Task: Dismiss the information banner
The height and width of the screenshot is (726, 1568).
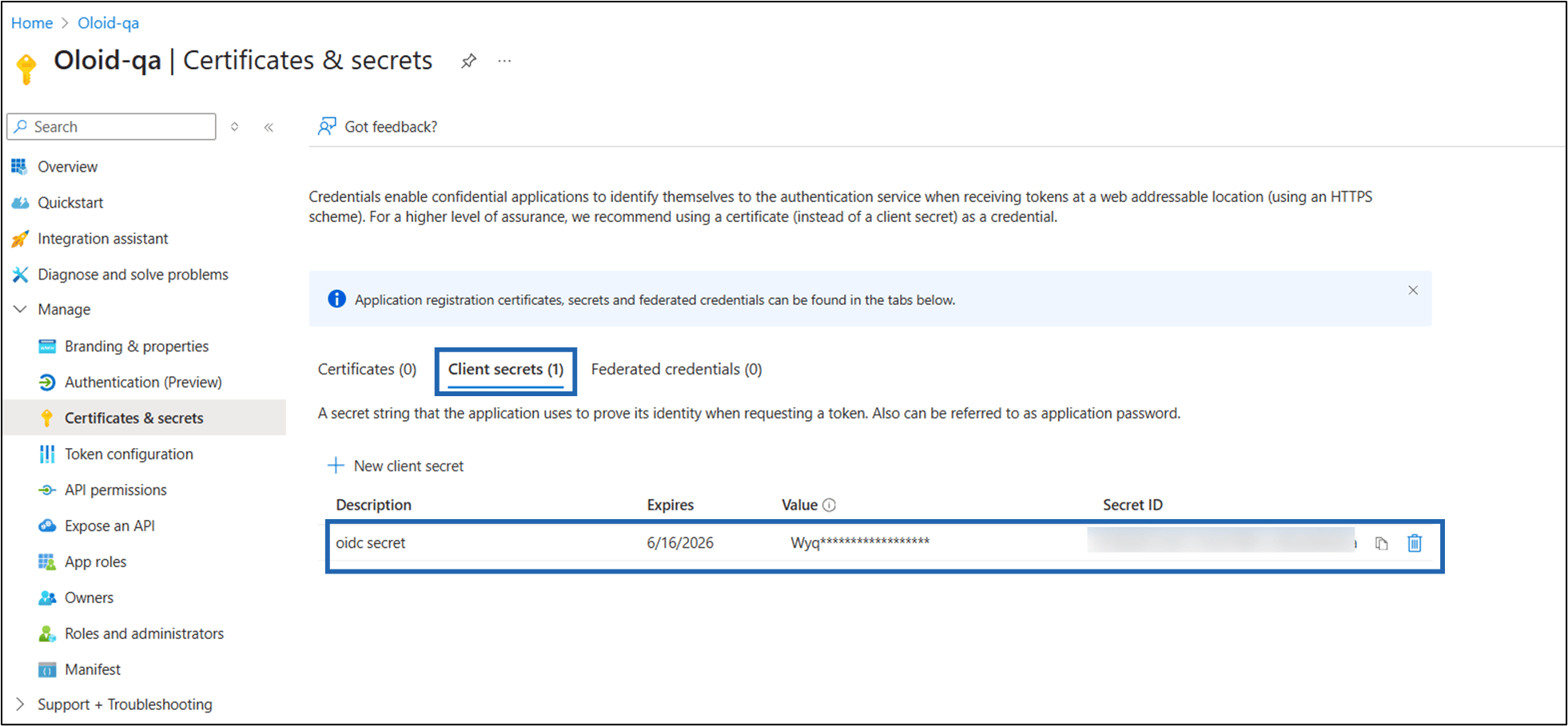Action: coord(1413,291)
